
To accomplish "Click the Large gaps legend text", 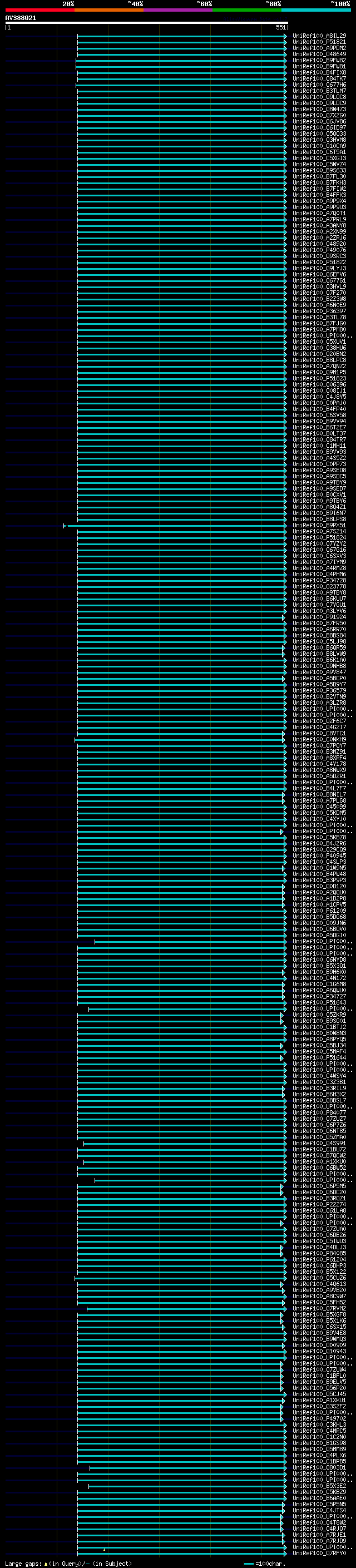I will tap(67, 1563).
